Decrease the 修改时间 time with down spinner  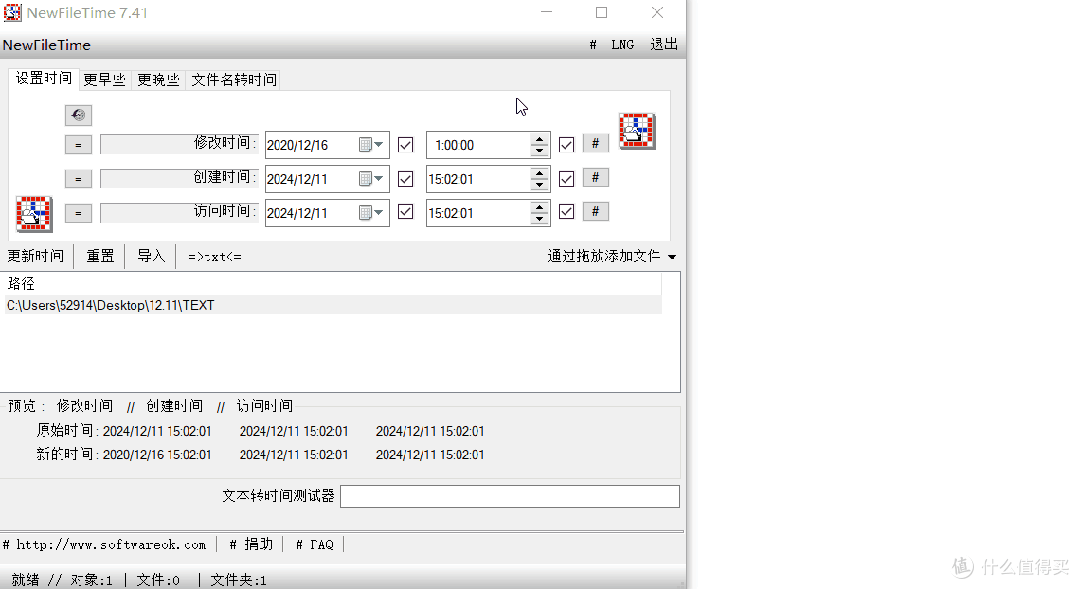(x=540, y=151)
